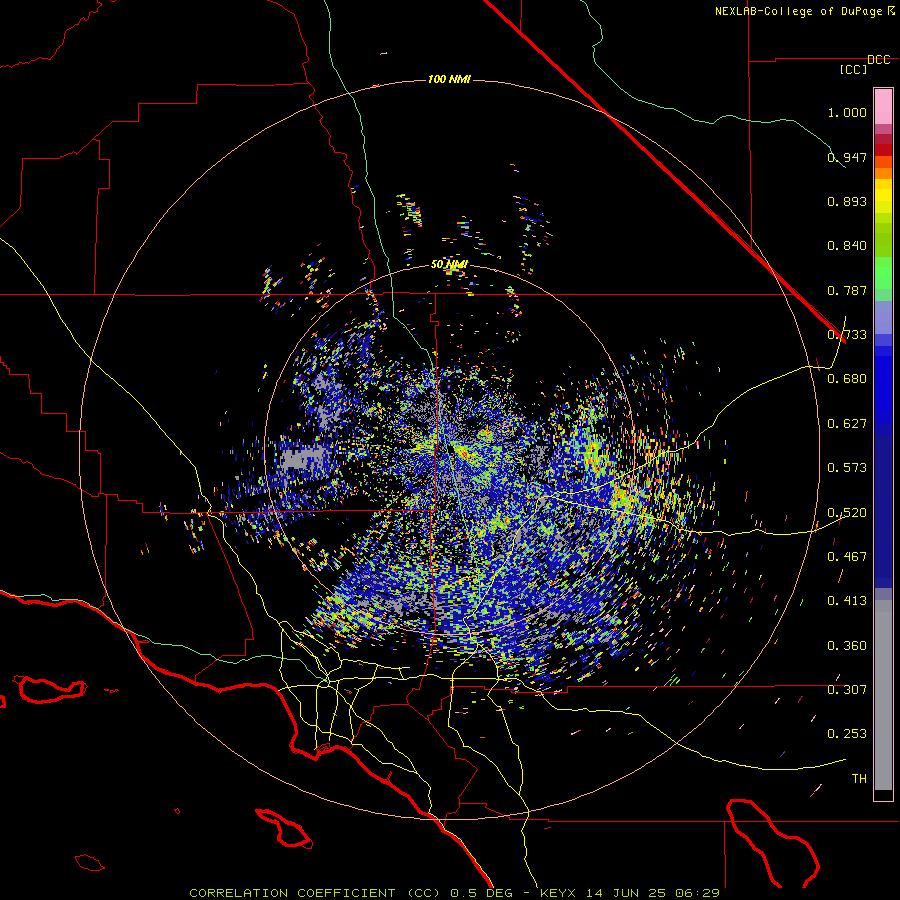Pick the bright green color bar segment
Viewport: 900px width, 900px height.
(x=883, y=273)
